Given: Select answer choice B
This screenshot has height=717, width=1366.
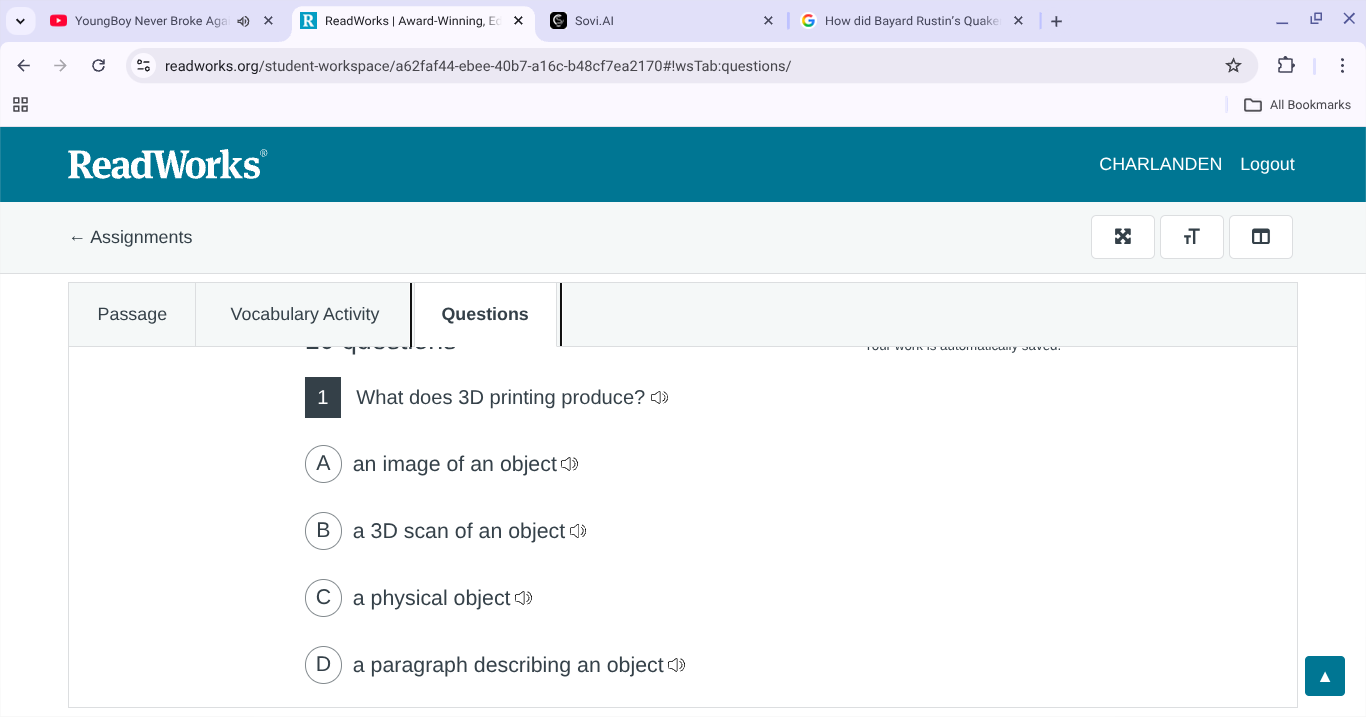Looking at the screenshot, I should click(x=323, y=531).
